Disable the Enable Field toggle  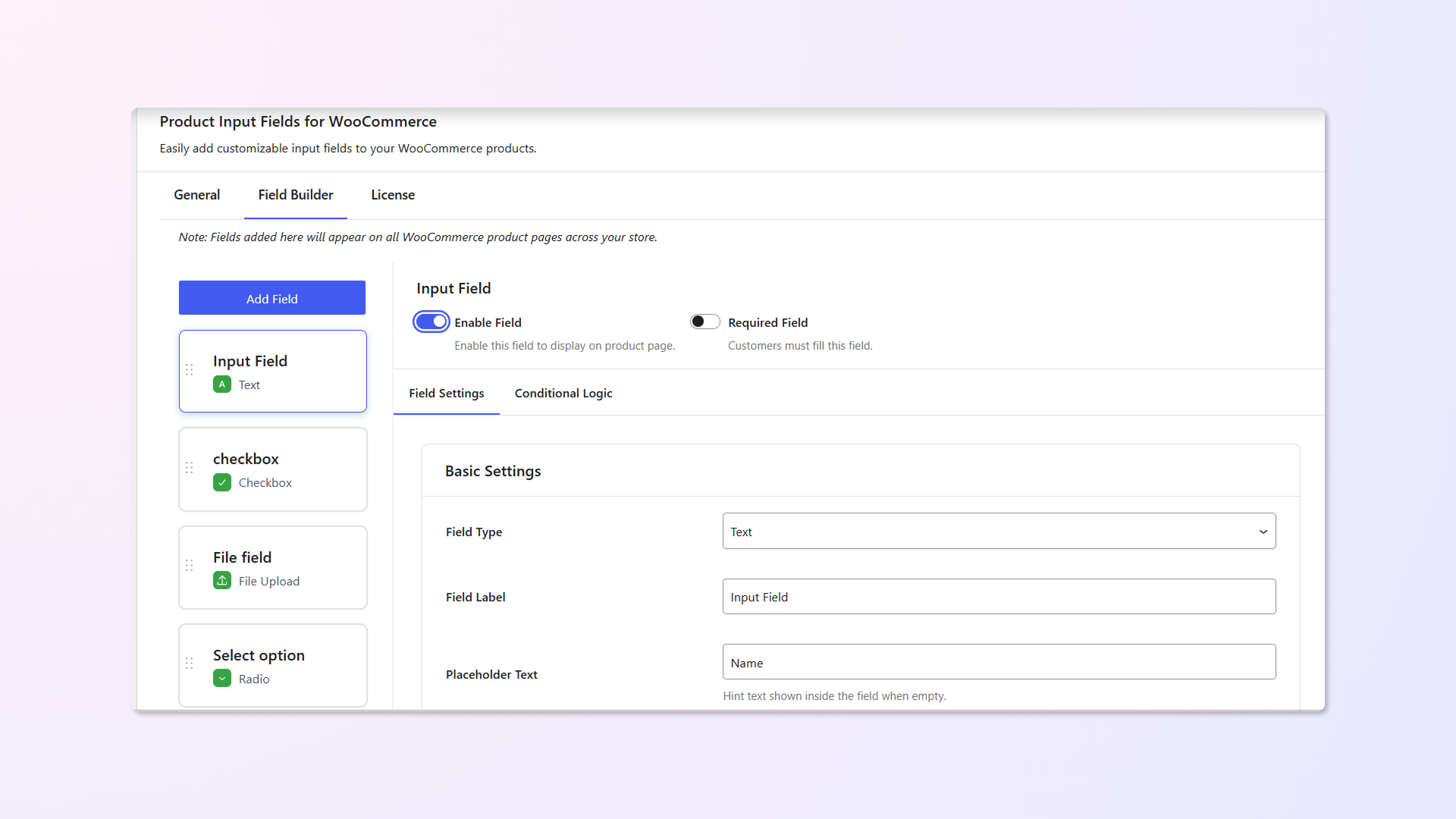point(431,322)
